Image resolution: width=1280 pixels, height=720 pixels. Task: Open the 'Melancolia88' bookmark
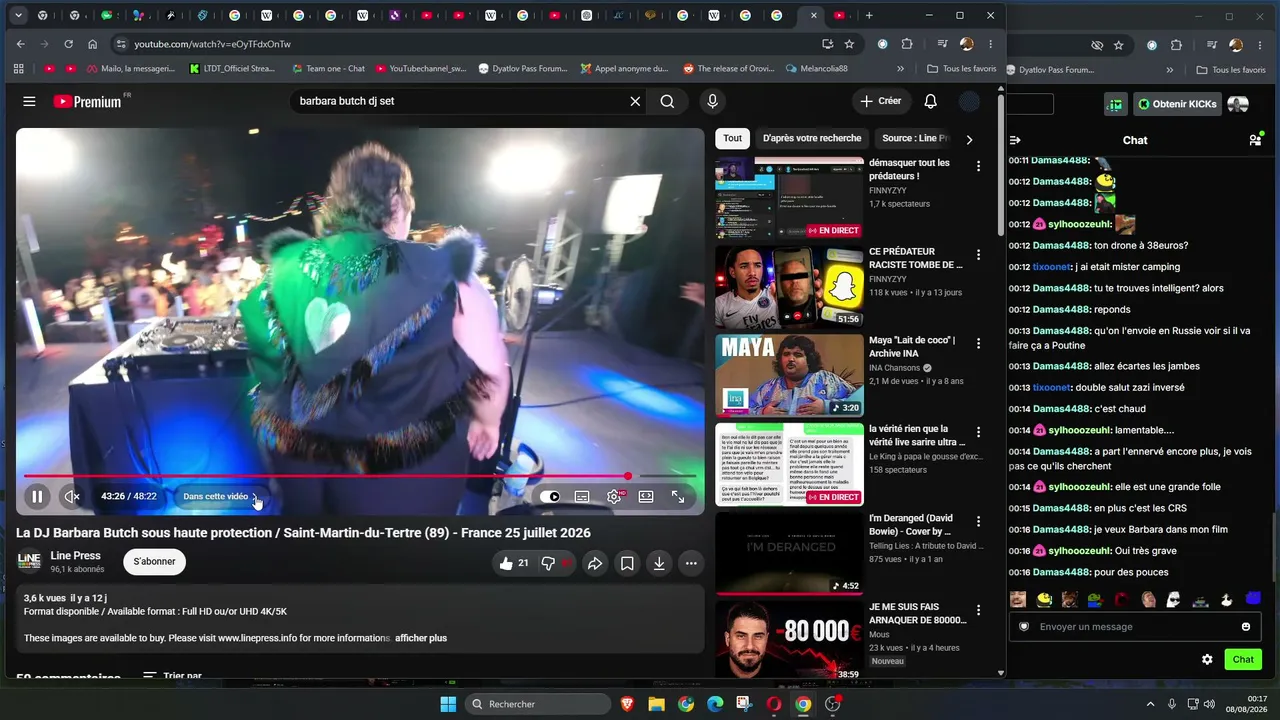point(817,69)
